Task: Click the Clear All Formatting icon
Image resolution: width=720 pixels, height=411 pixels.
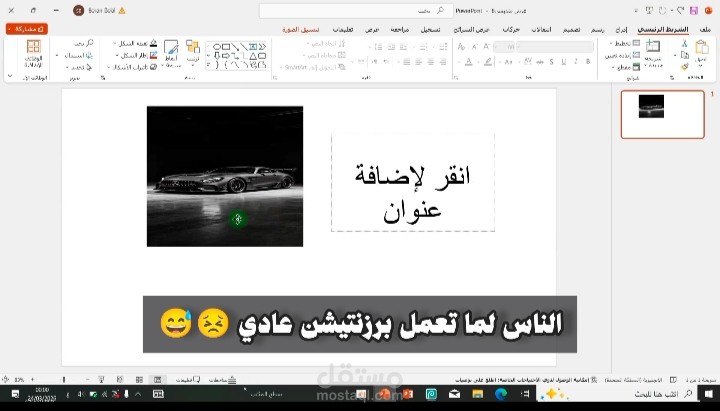Action: [461, 47]
